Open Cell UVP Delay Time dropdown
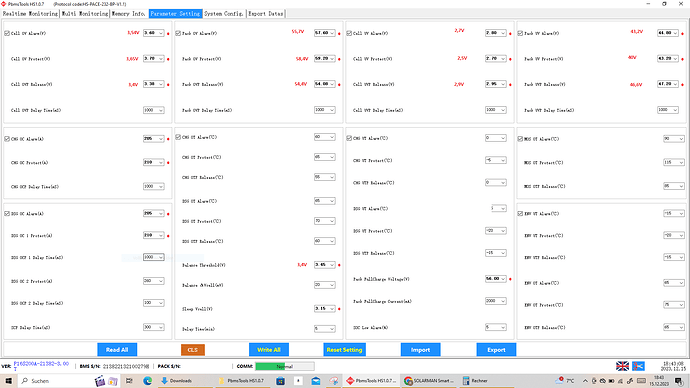This screenshot has height=388, width=690. tap(495, 110)
